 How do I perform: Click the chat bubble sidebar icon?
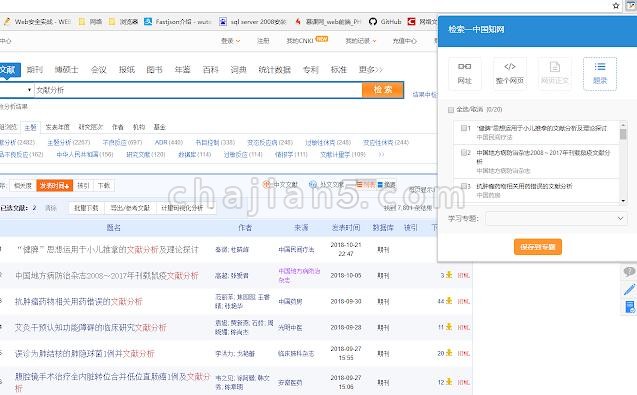pyautogui.click(x=629, y=271)
